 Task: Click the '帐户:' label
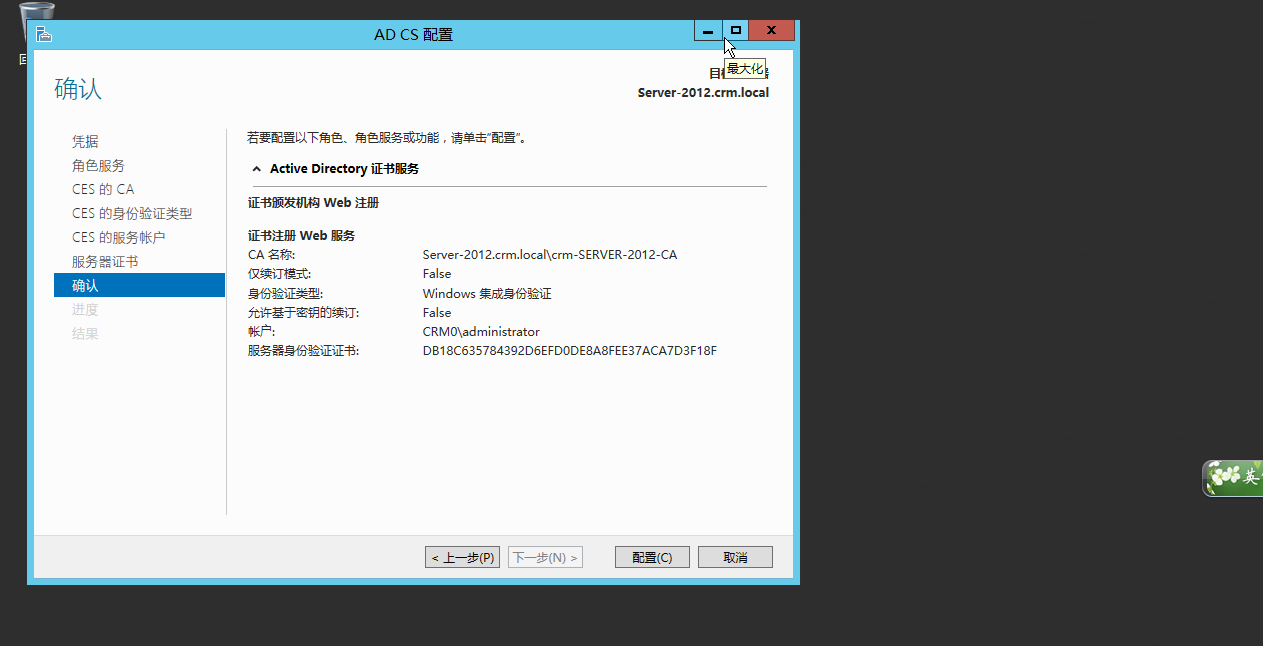tap(261, 332)
